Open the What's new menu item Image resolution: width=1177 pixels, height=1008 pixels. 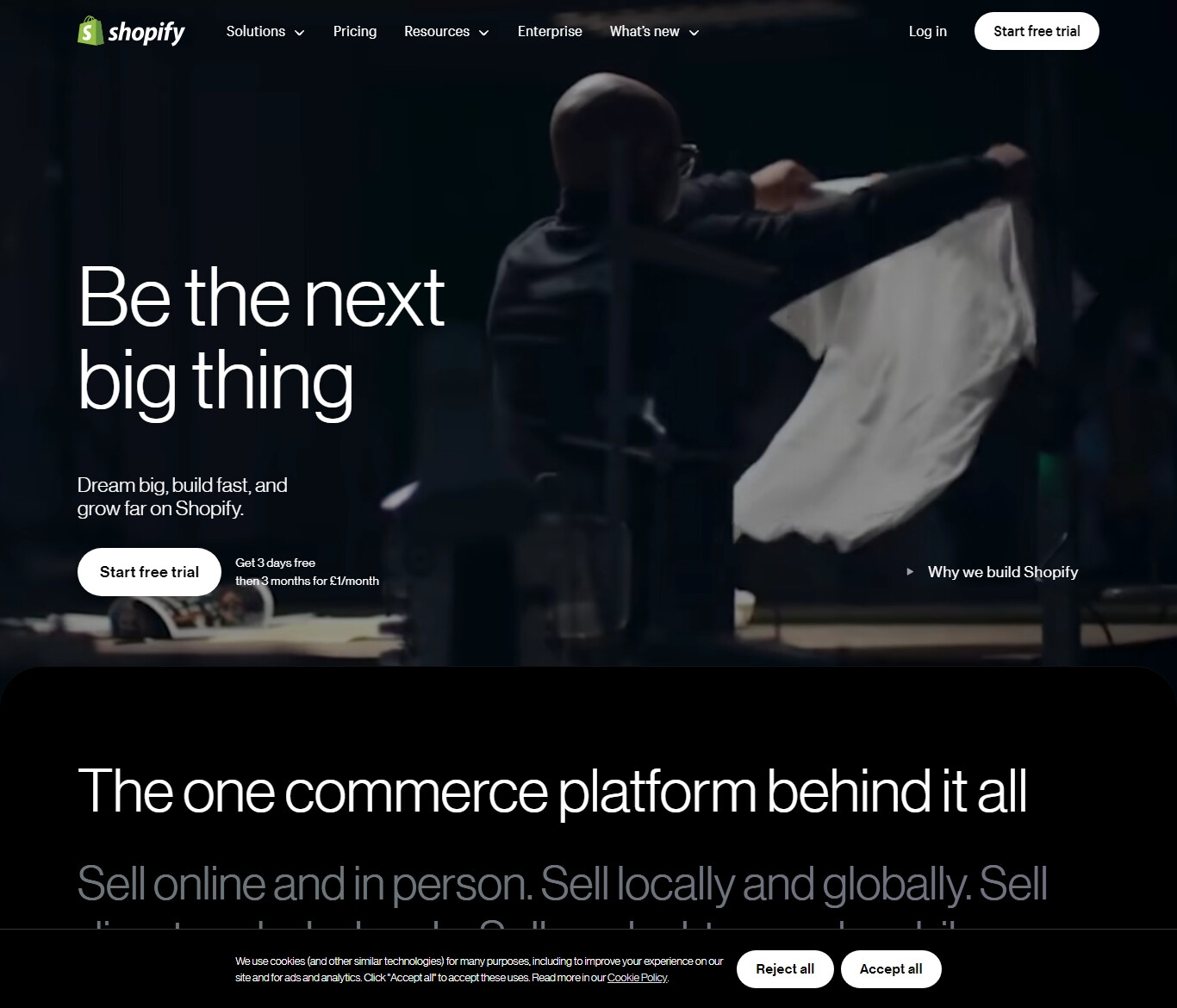pyautogui.click(x=645, y=31)
